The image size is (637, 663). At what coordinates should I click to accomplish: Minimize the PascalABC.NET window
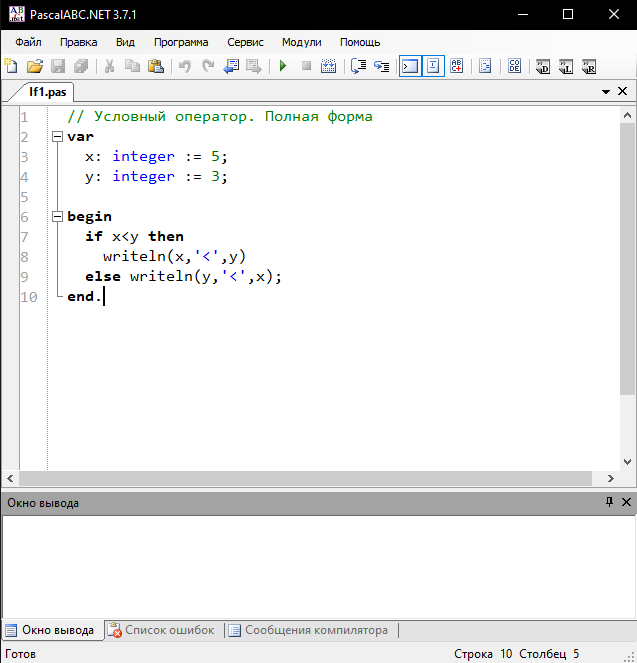click(523, 14)
